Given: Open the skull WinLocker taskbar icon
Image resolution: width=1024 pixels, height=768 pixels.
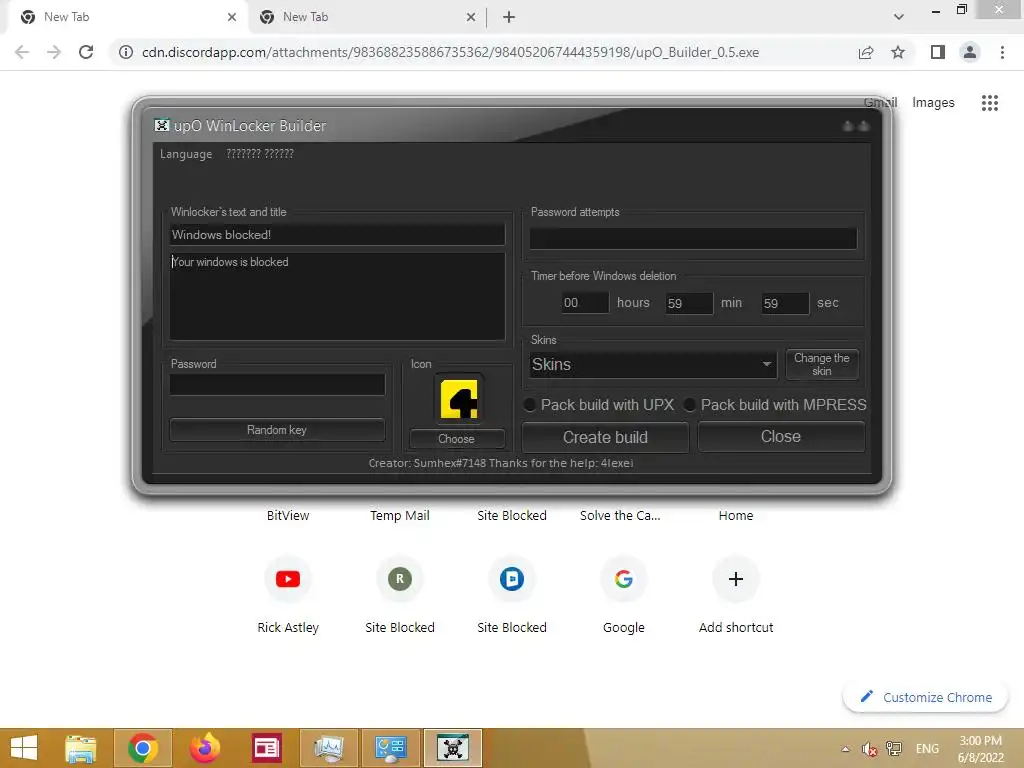Looking at the screenshot, I should click(x=453, y=748).
